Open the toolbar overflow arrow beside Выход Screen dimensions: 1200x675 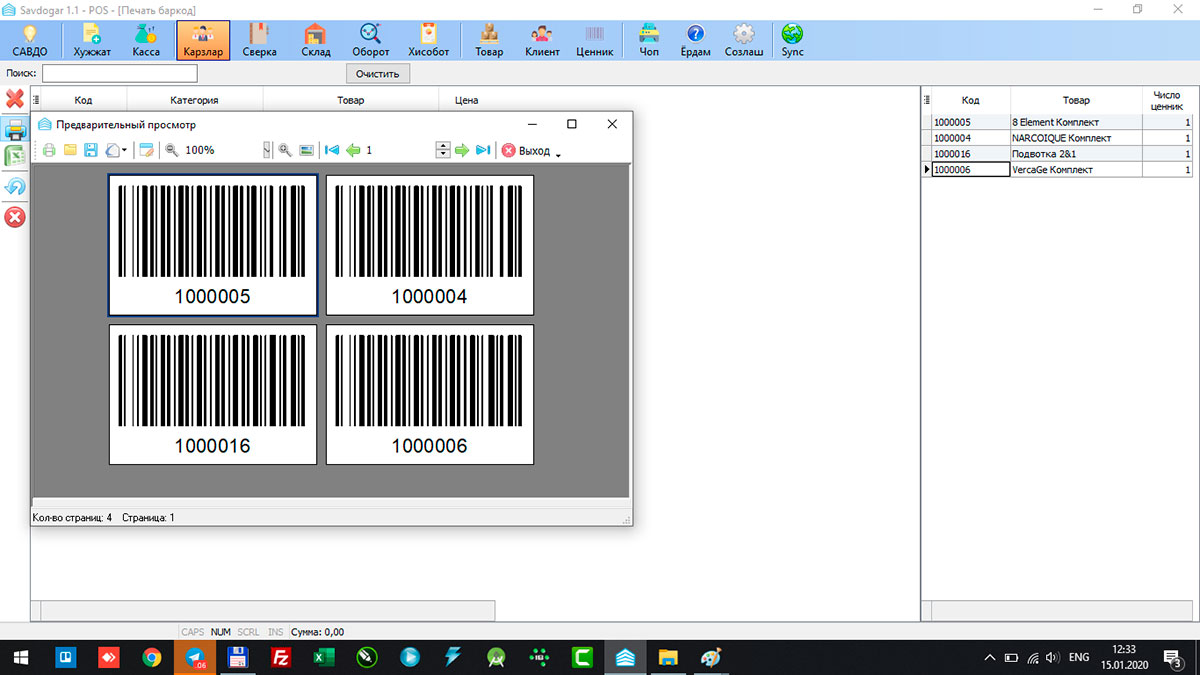tap(558, 154)
